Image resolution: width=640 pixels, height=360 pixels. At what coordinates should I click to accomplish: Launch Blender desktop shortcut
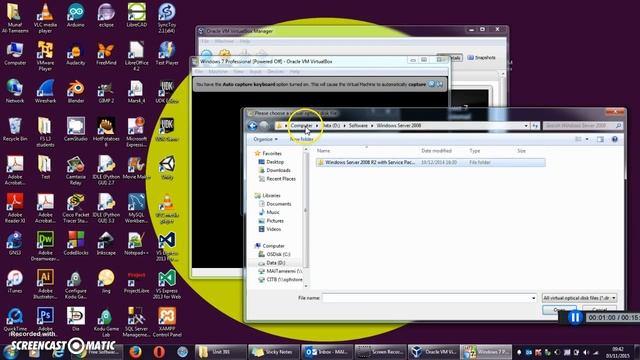[x=76, y=92]
